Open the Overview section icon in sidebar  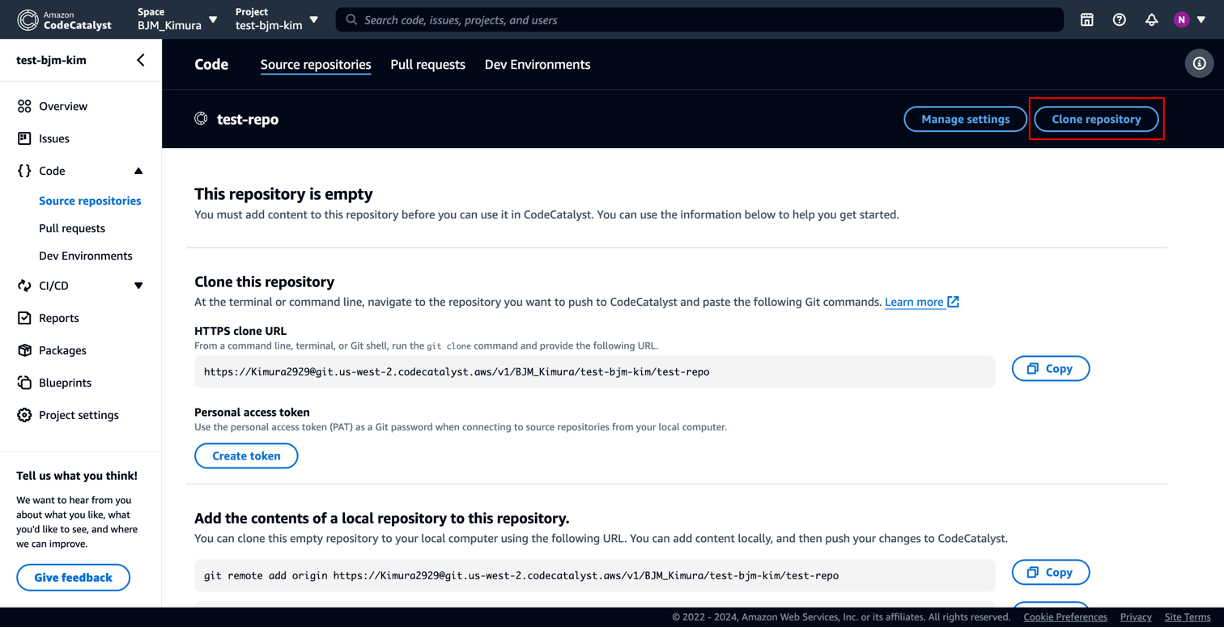tap(22, 106)
